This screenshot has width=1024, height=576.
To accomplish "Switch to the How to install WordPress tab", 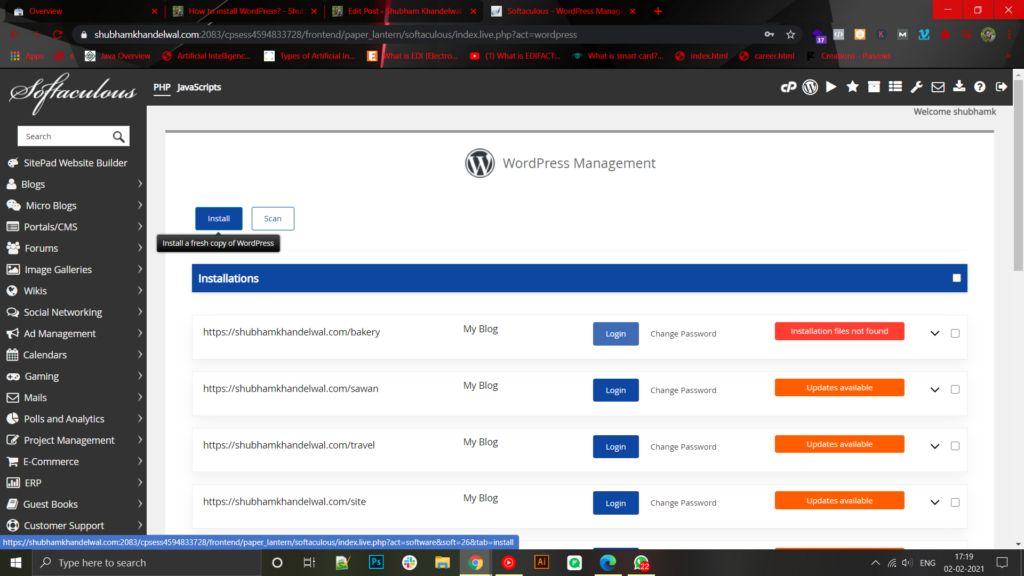I will (x=245, y=11).
